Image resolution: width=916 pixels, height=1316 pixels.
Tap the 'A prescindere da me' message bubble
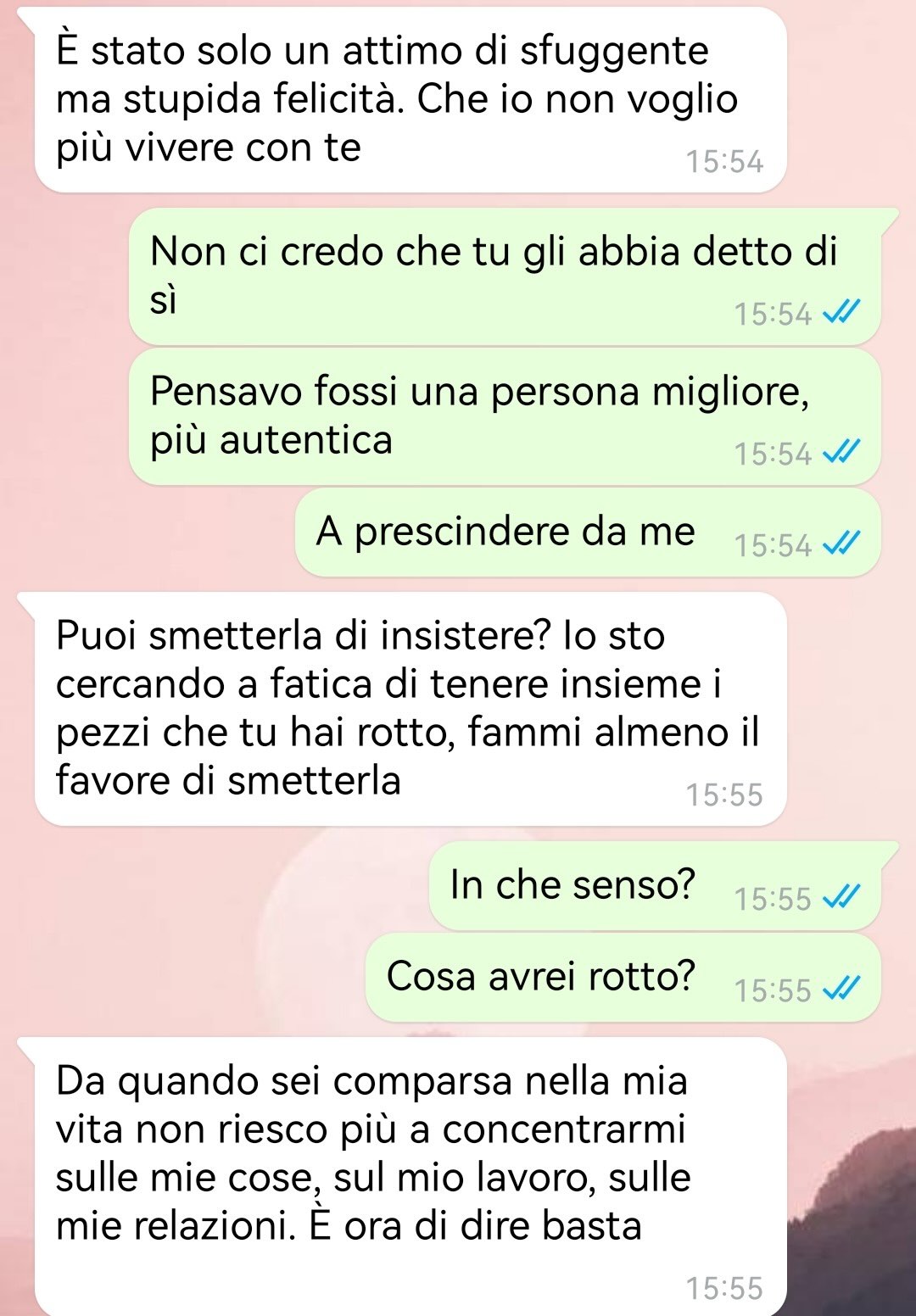[588, 533]
